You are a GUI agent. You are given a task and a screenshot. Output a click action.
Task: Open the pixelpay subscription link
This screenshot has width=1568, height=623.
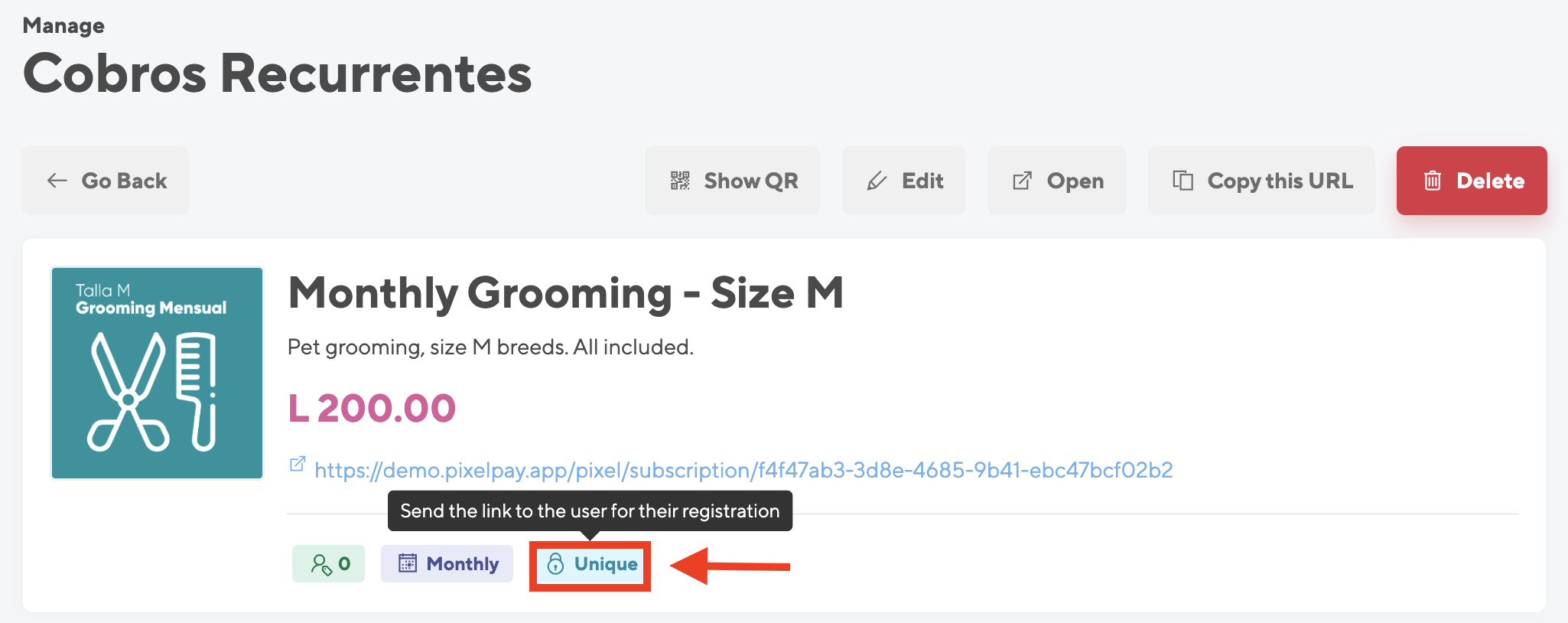tap(743, 470)
